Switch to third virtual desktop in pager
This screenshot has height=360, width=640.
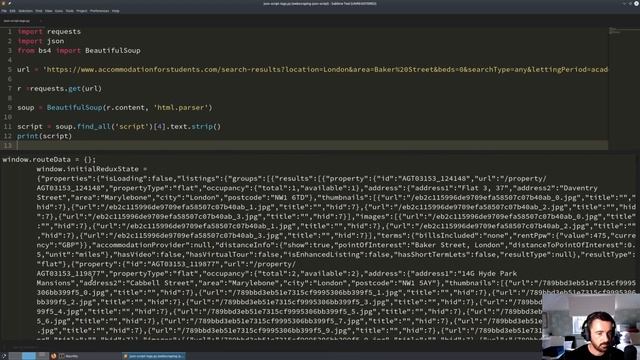click(x=42, y=356)
